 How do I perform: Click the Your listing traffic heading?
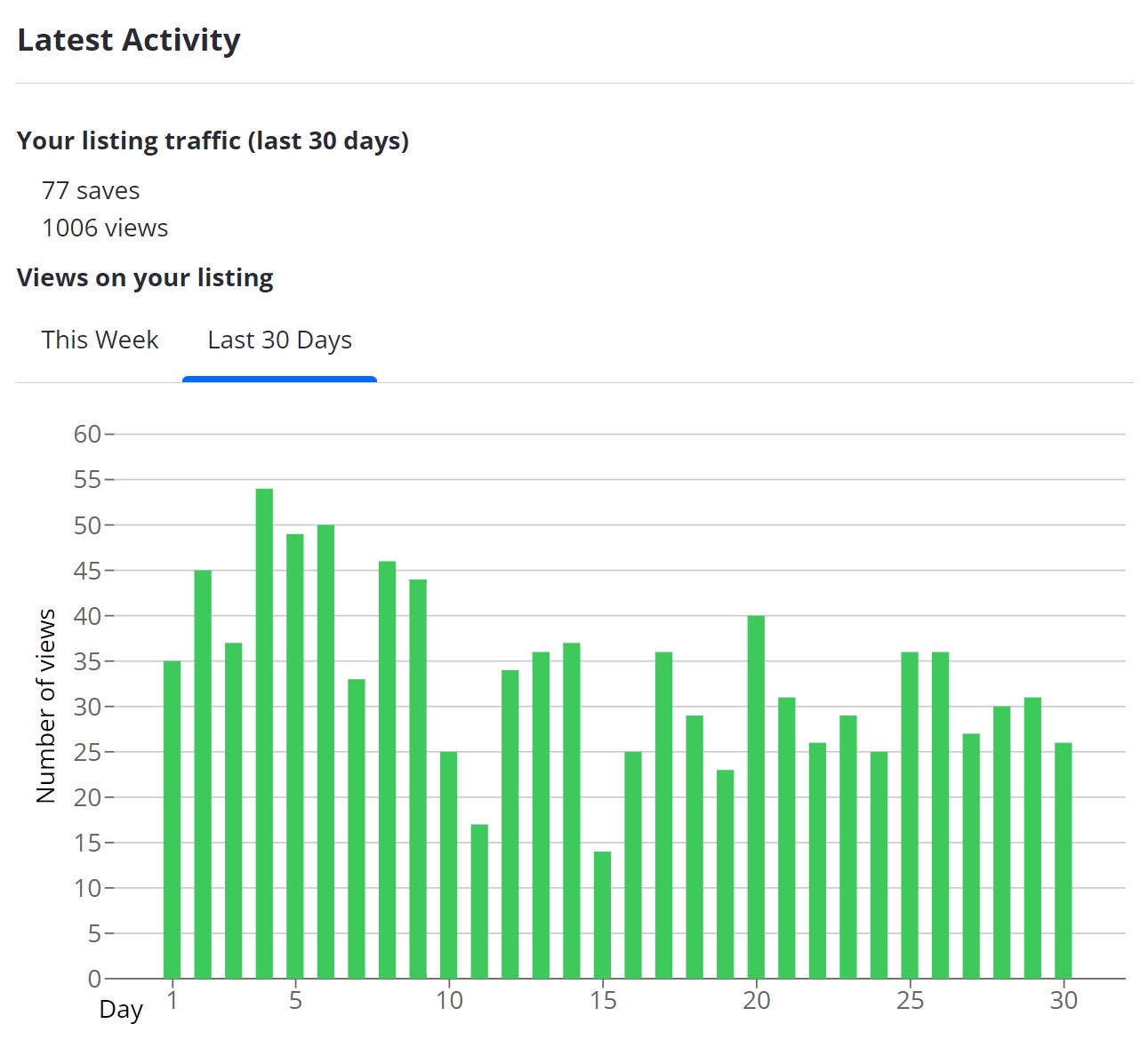[213, 141]
